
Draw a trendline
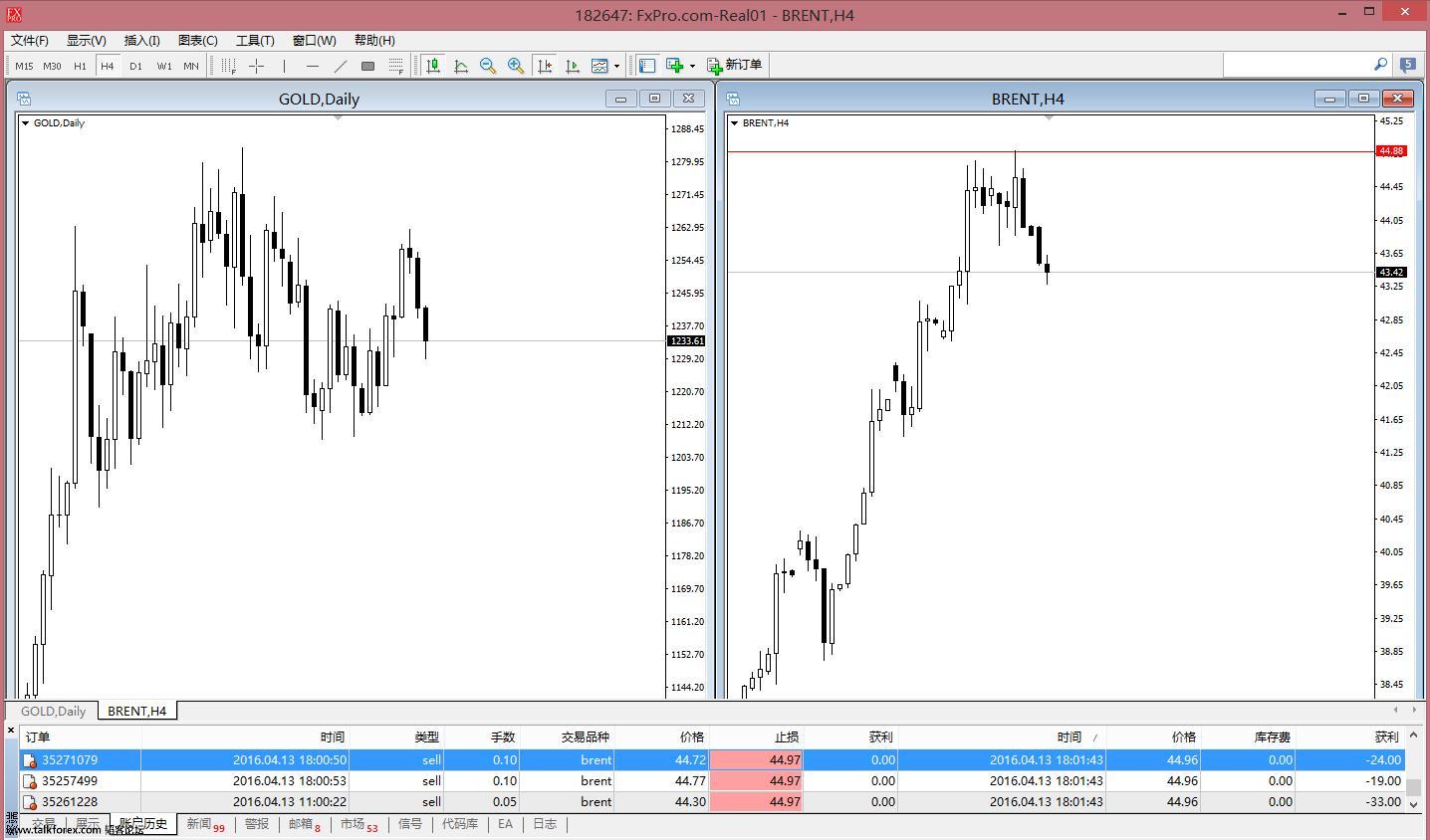click(x=341, y=66)
